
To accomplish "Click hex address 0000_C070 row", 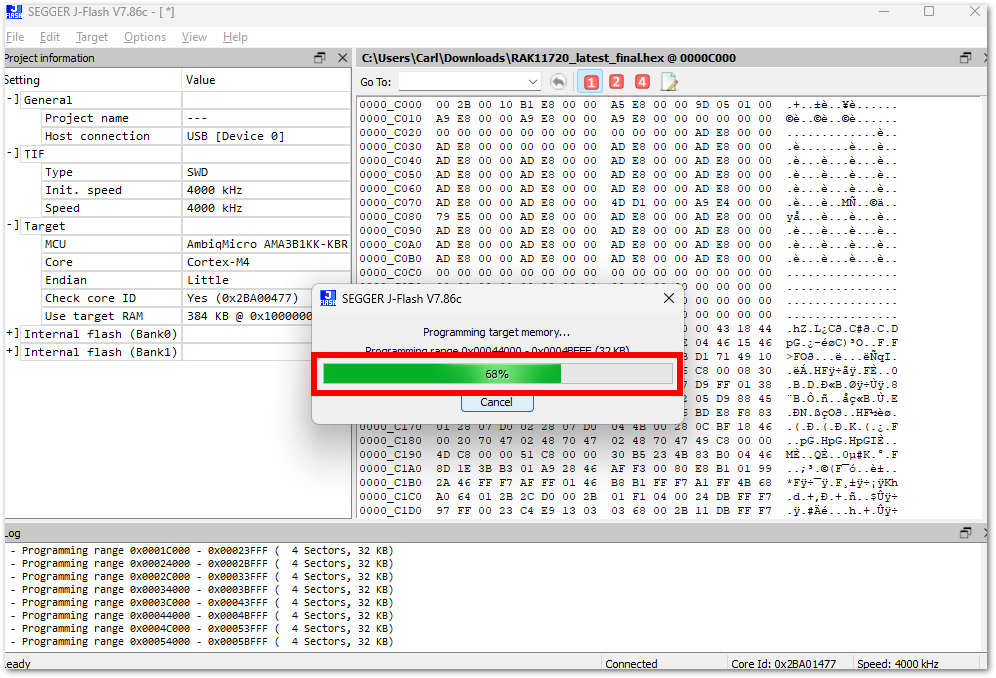I will 628,203.
